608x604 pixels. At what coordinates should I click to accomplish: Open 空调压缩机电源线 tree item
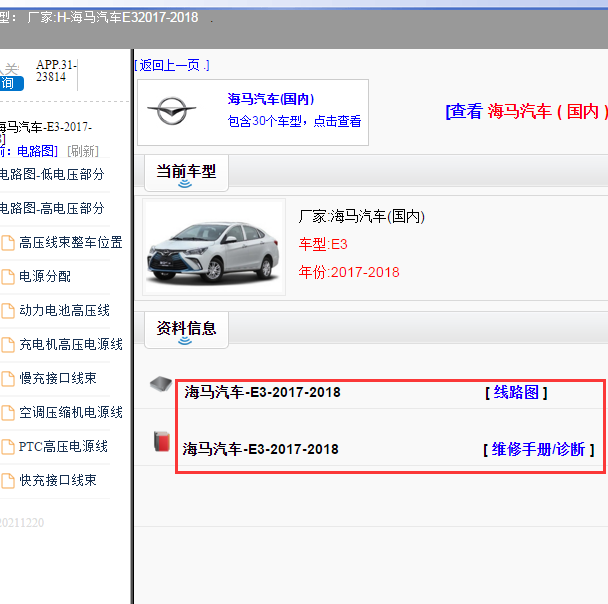point(71,412)
